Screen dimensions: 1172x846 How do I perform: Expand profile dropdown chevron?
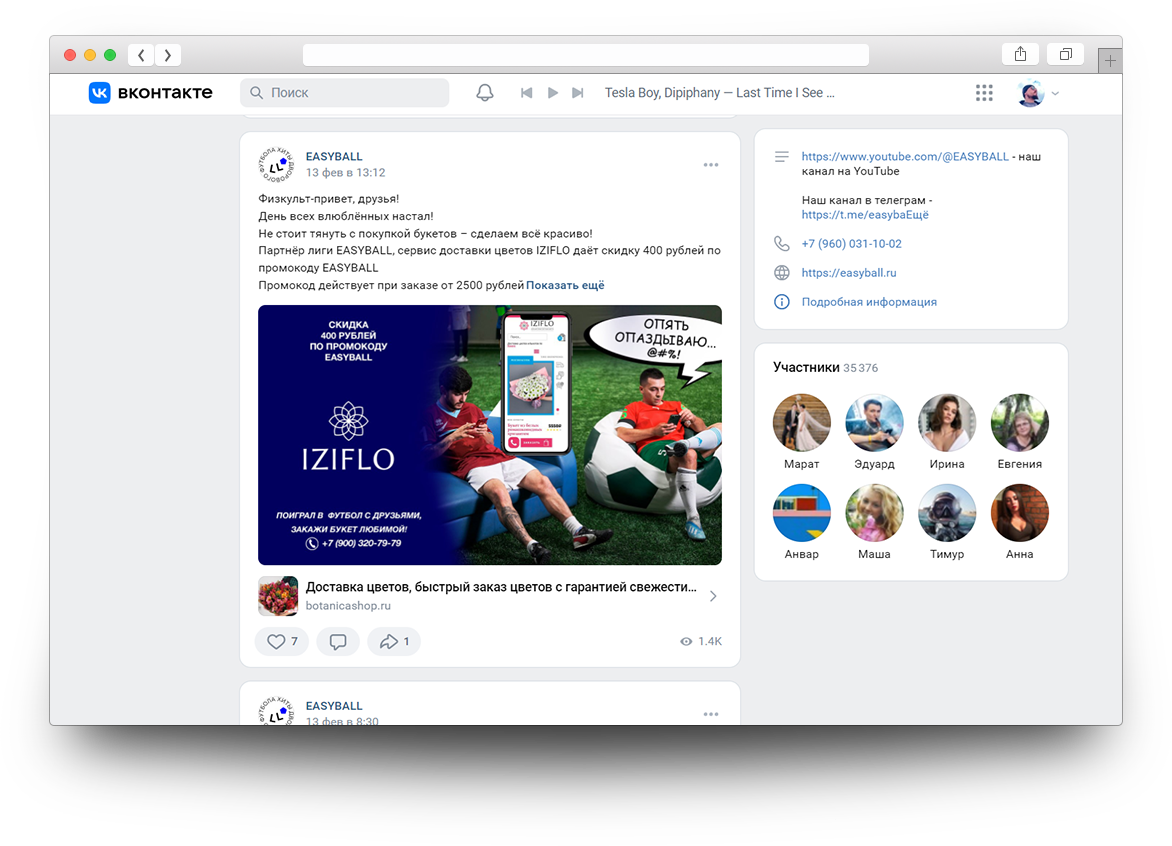point(1055,93)
